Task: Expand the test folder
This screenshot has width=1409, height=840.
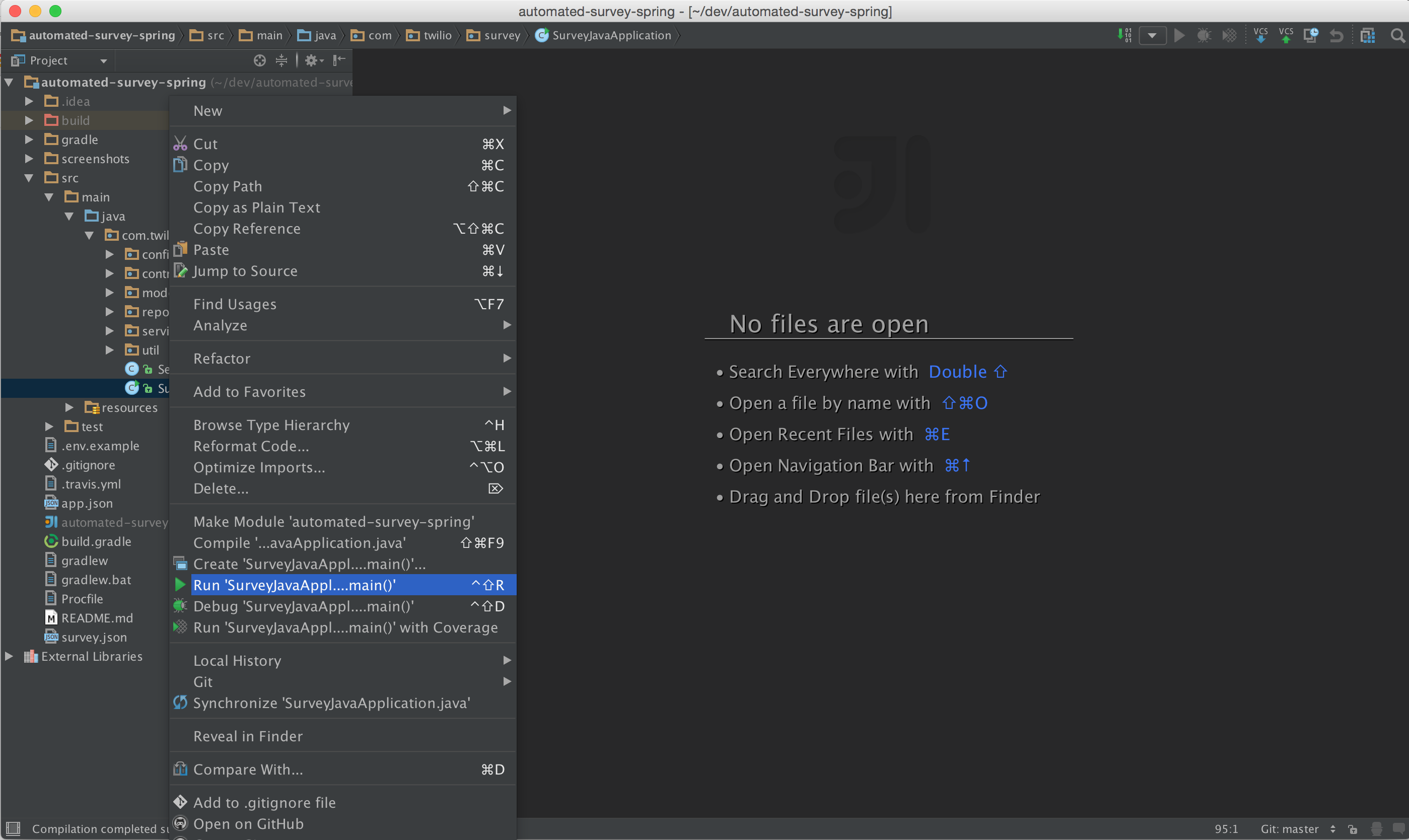Action: click(x=49, y=427)
